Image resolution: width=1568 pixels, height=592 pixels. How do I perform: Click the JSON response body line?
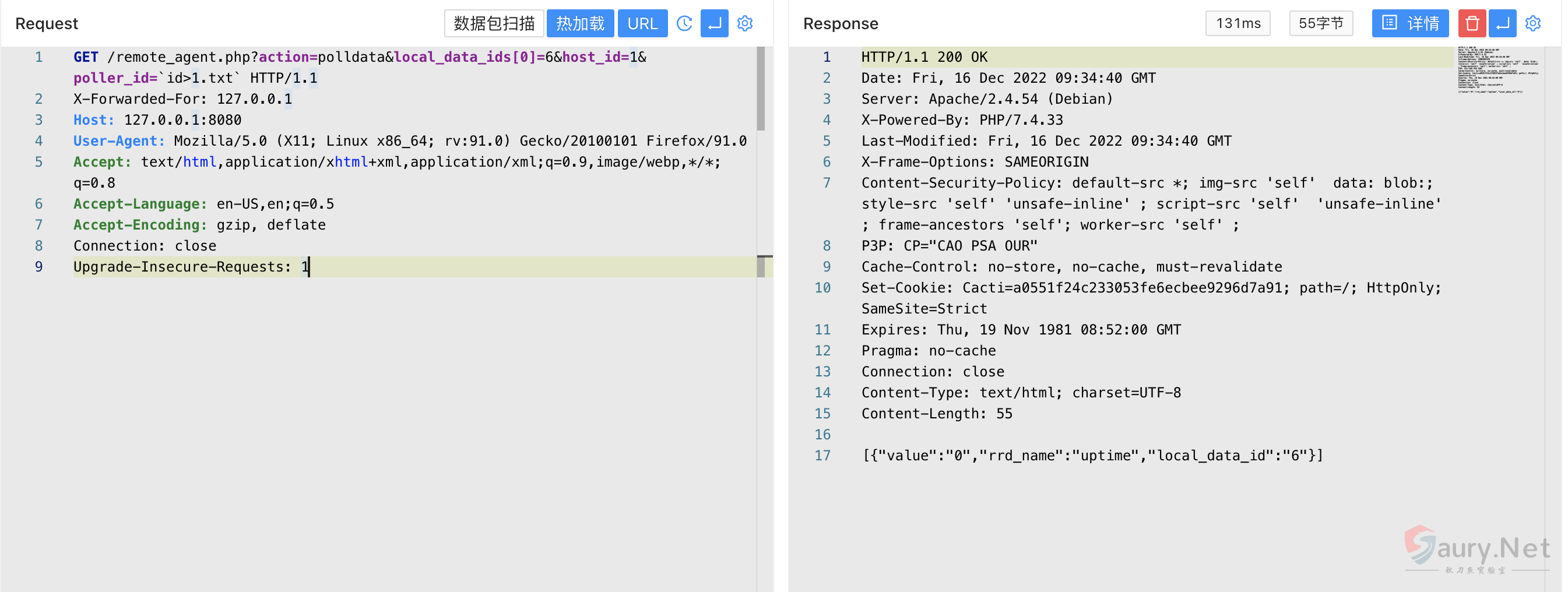(x=1092, y=456)
